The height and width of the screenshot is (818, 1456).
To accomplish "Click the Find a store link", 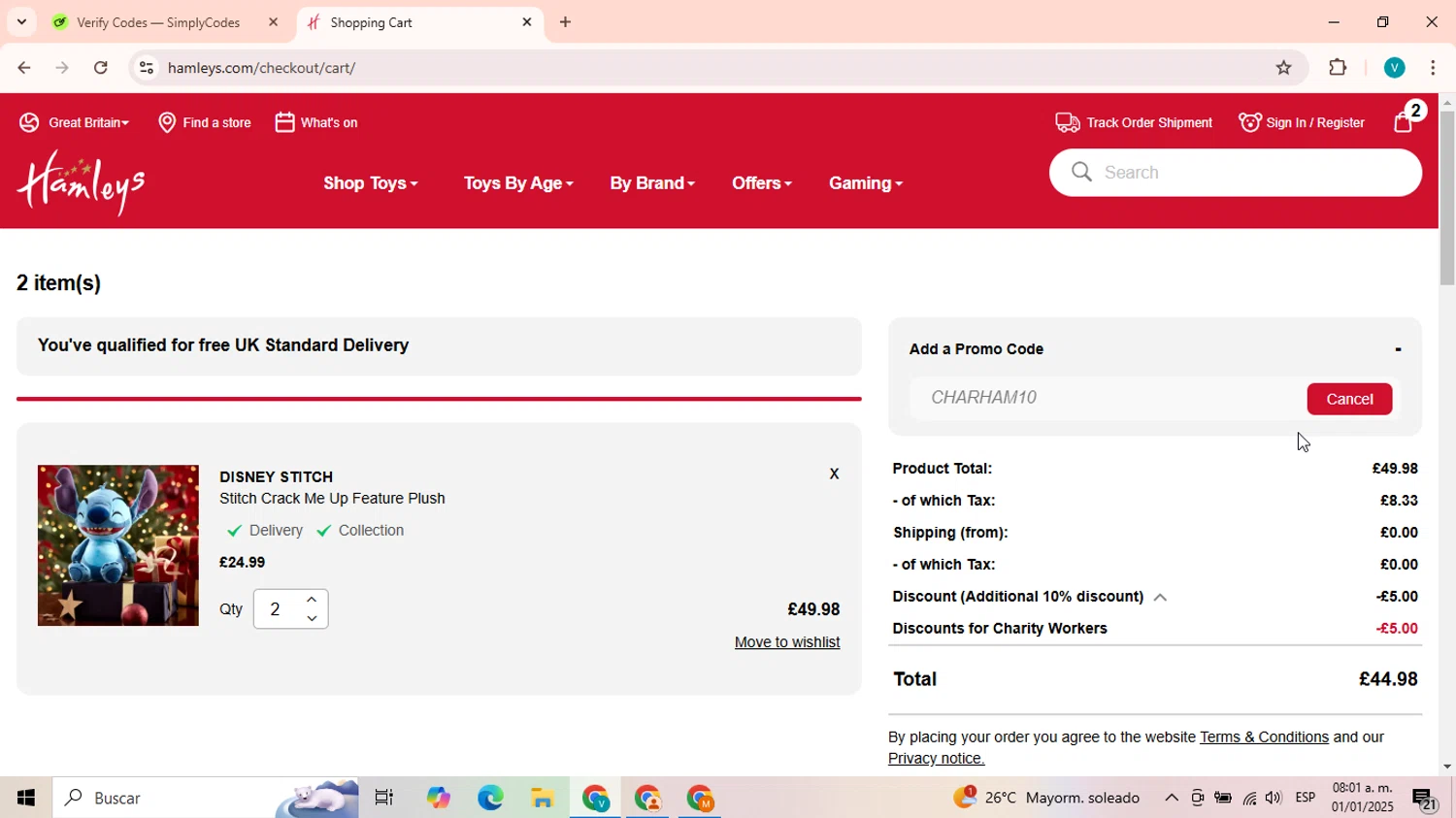I will 205,122.
